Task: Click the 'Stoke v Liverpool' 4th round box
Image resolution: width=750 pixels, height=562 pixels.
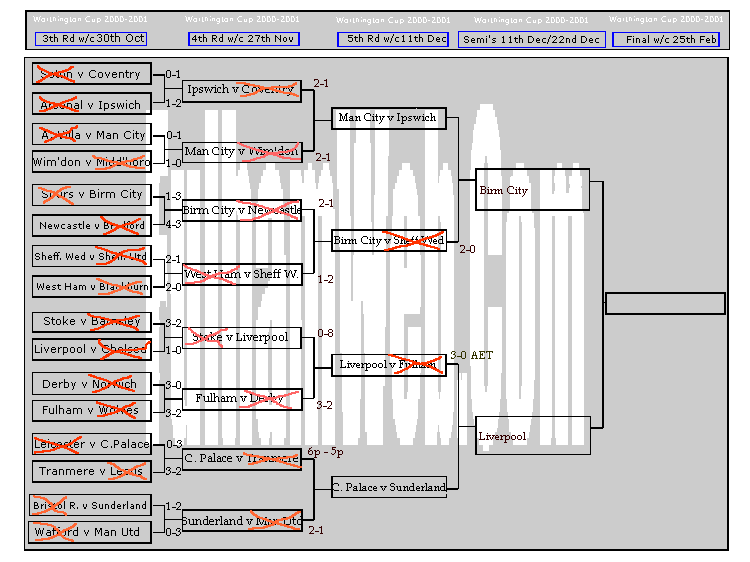Action: (242, 338)
